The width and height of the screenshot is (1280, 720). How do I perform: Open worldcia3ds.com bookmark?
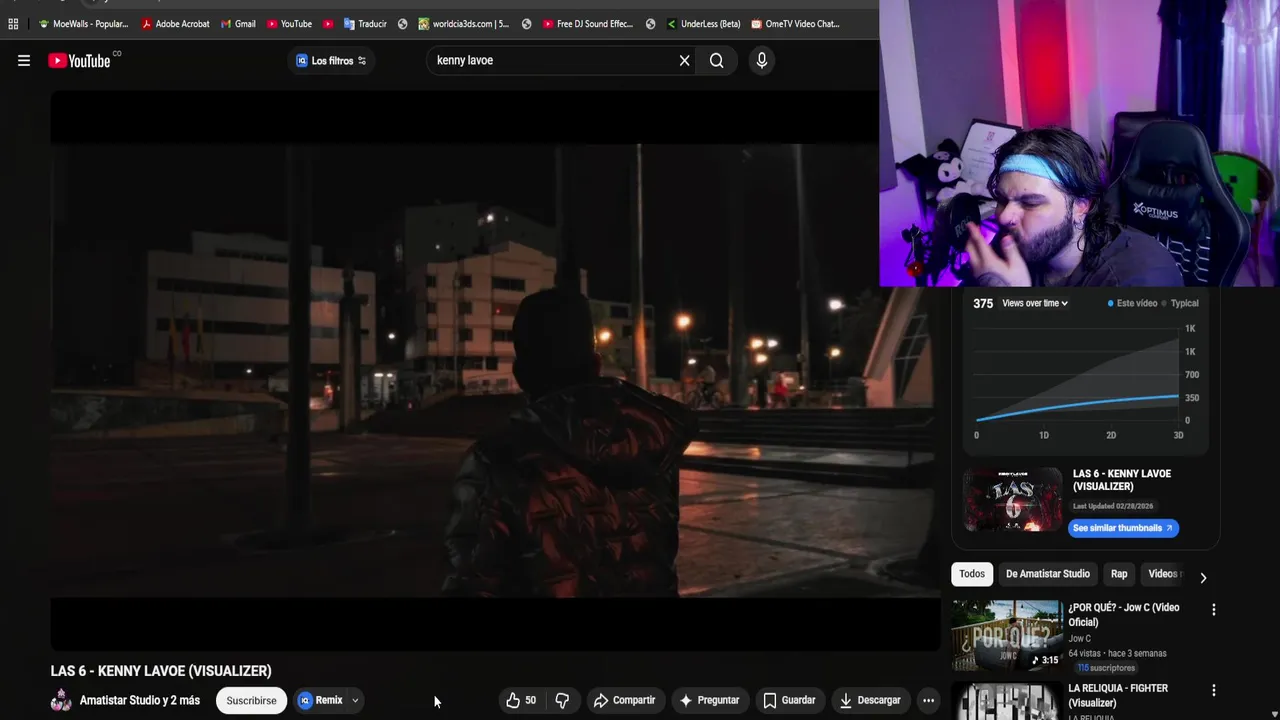click(x=463, y=24)
